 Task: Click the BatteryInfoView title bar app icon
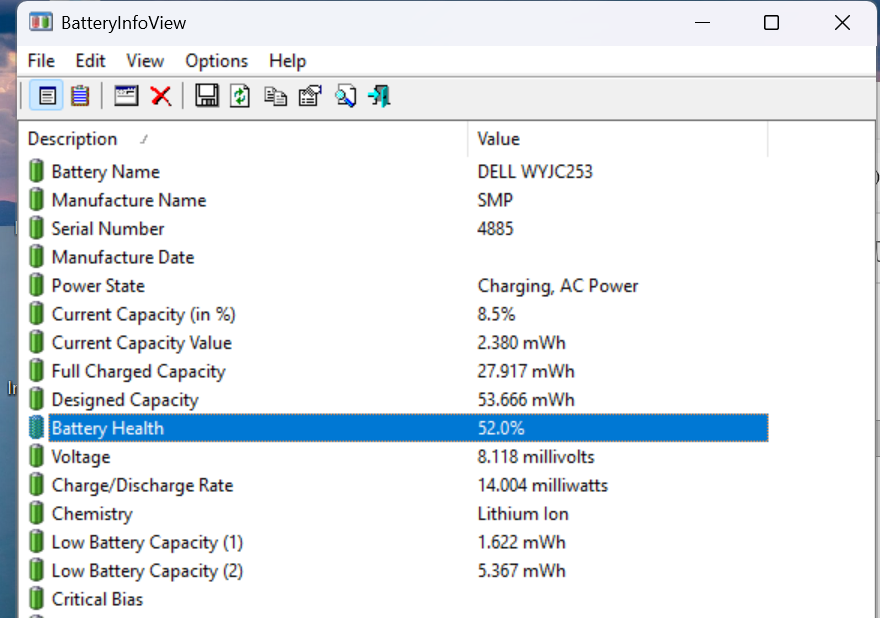tap(40, 22)
